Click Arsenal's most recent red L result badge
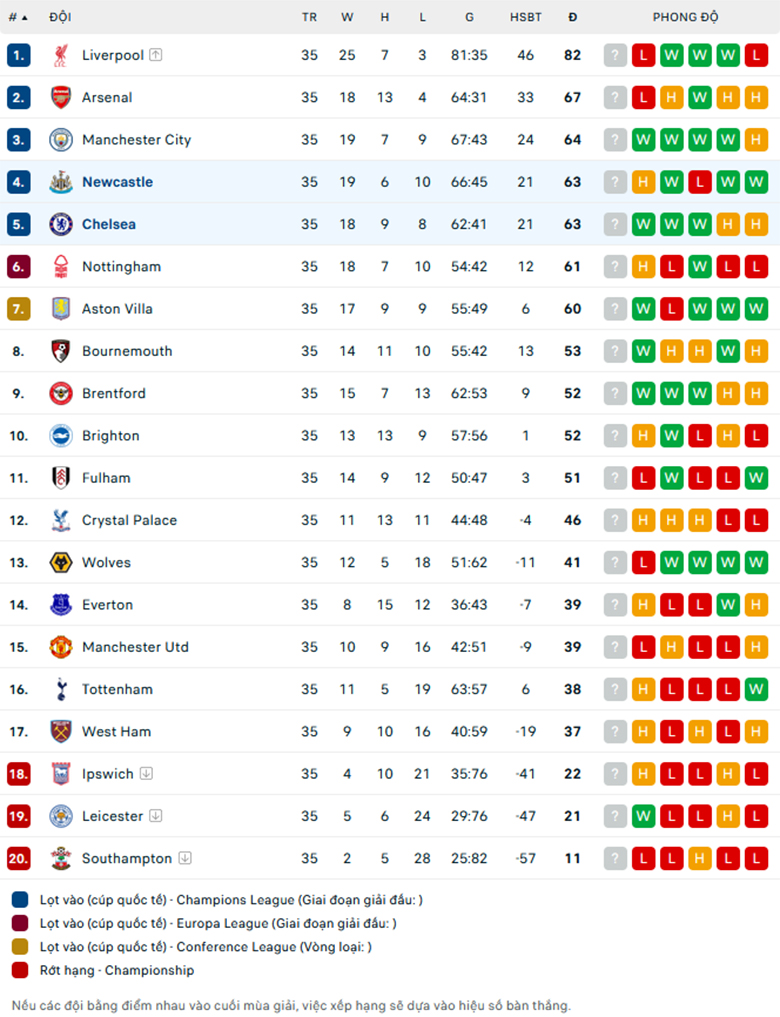The height and width of the screenshot is (1017, 780). pyautogui.click(x=643, y=97)
